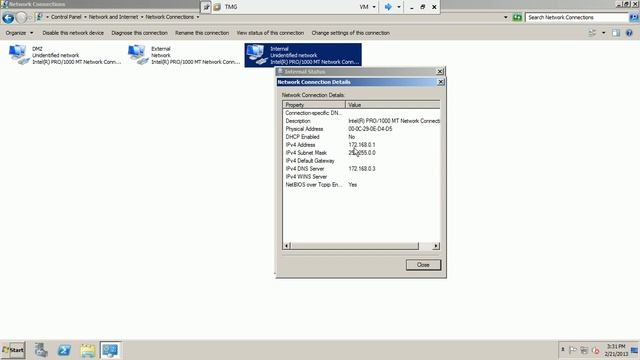Image resolution: width=640 pixels, height=360 pixels.
Task: Select the IPv4 Address row
Action: [x=361, y=145]
